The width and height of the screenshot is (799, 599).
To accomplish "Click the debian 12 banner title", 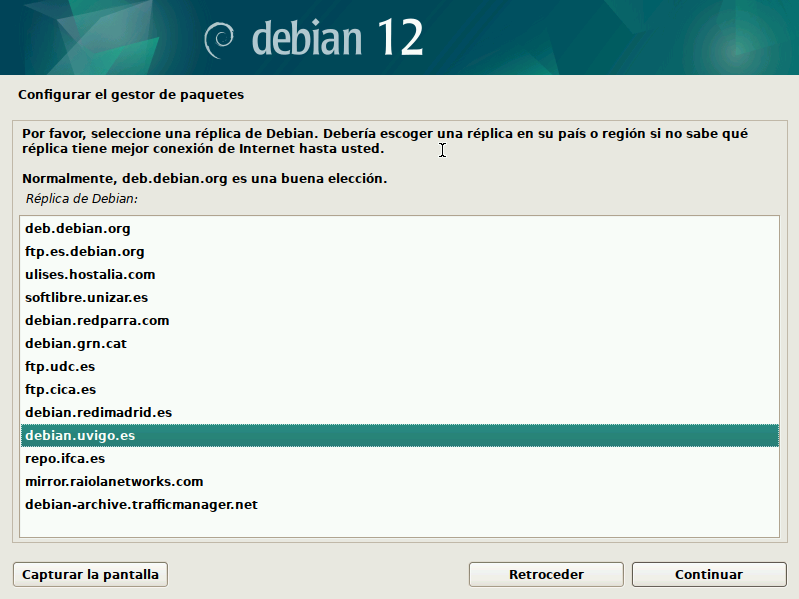I will [337, 39].
